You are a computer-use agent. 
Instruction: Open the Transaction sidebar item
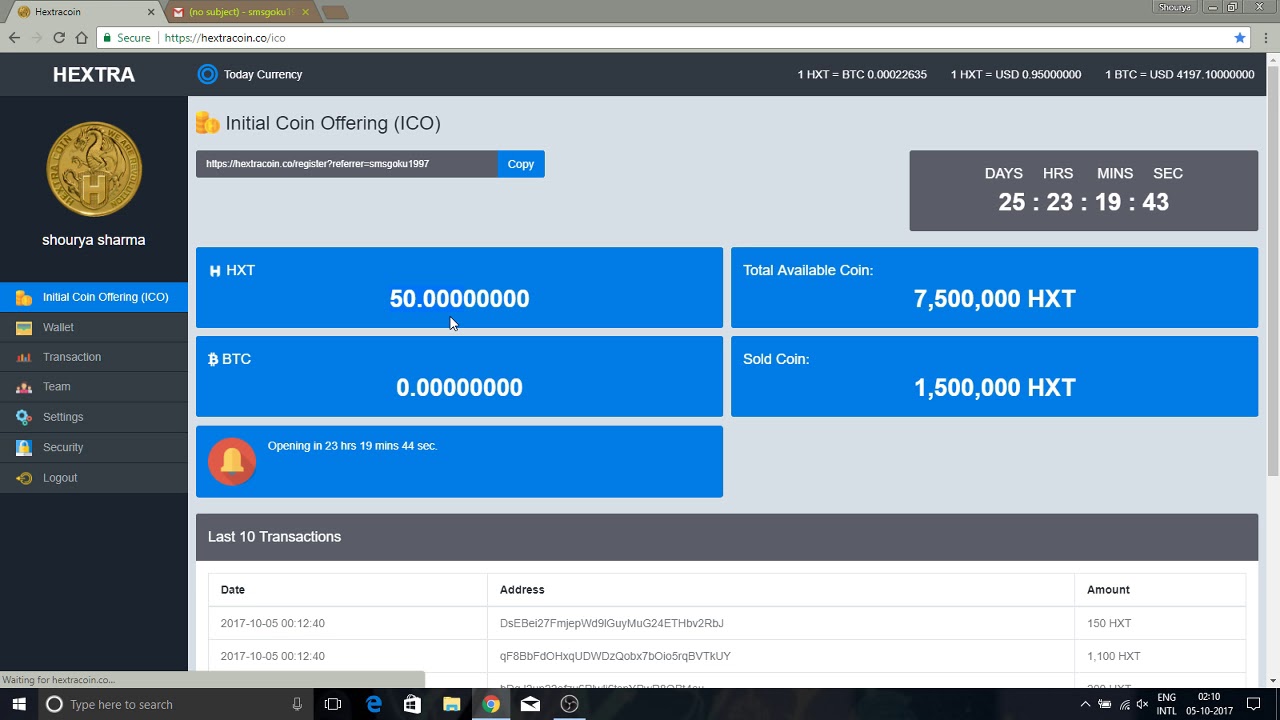coord(94,357)
